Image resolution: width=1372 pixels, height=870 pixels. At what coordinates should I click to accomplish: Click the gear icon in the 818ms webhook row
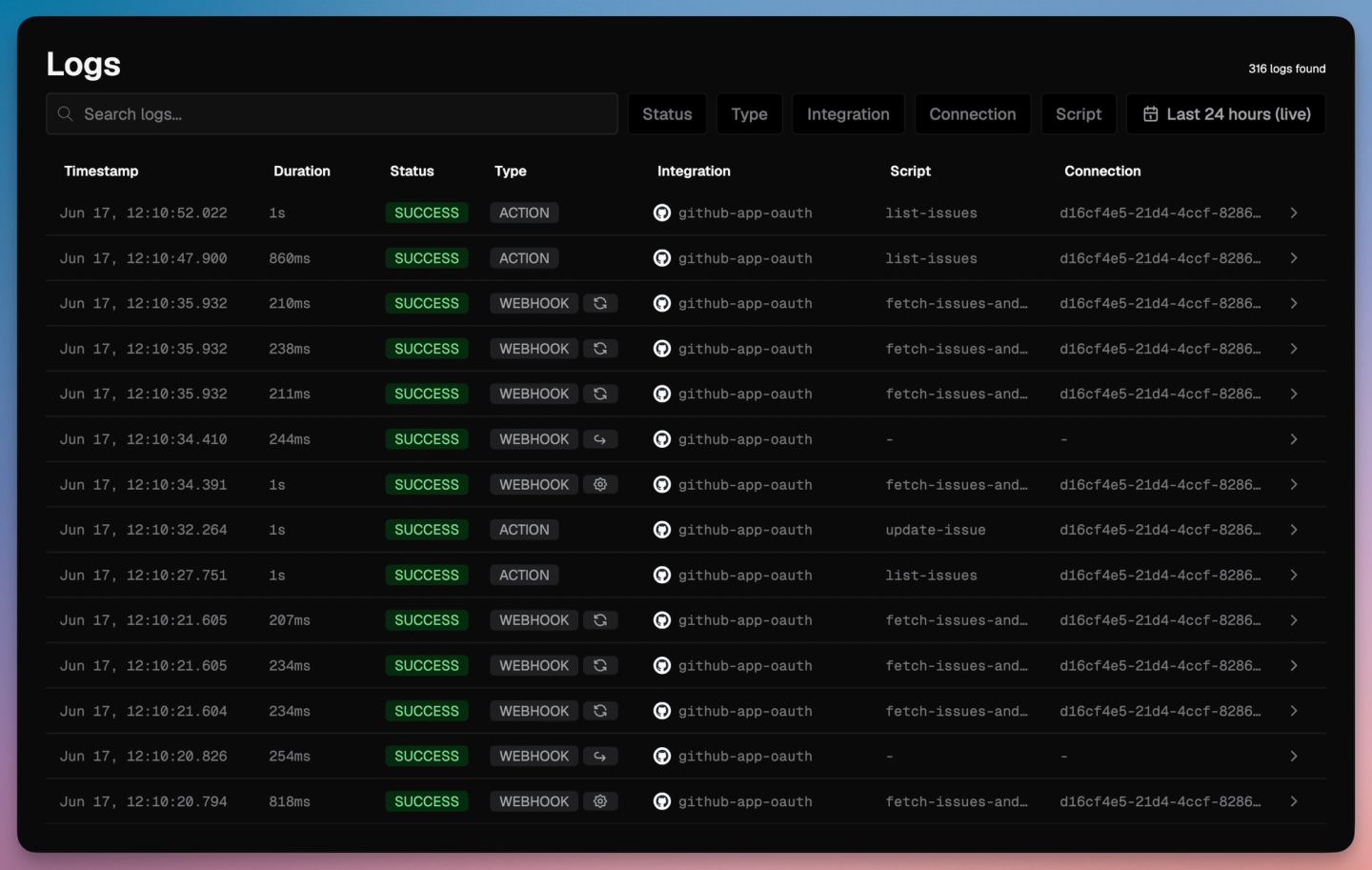pos(600,801)
